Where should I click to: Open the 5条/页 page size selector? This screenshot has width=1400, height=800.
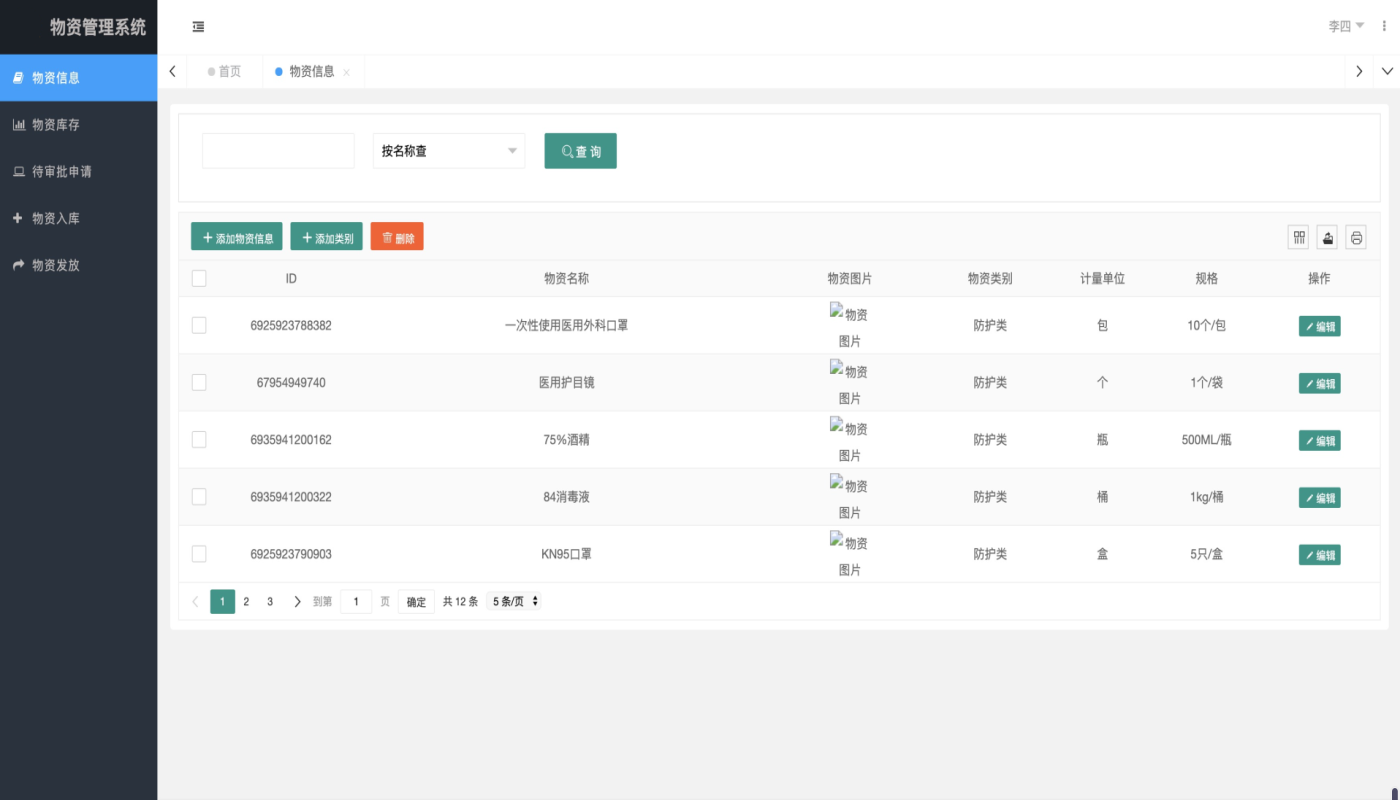coord(514,602)
